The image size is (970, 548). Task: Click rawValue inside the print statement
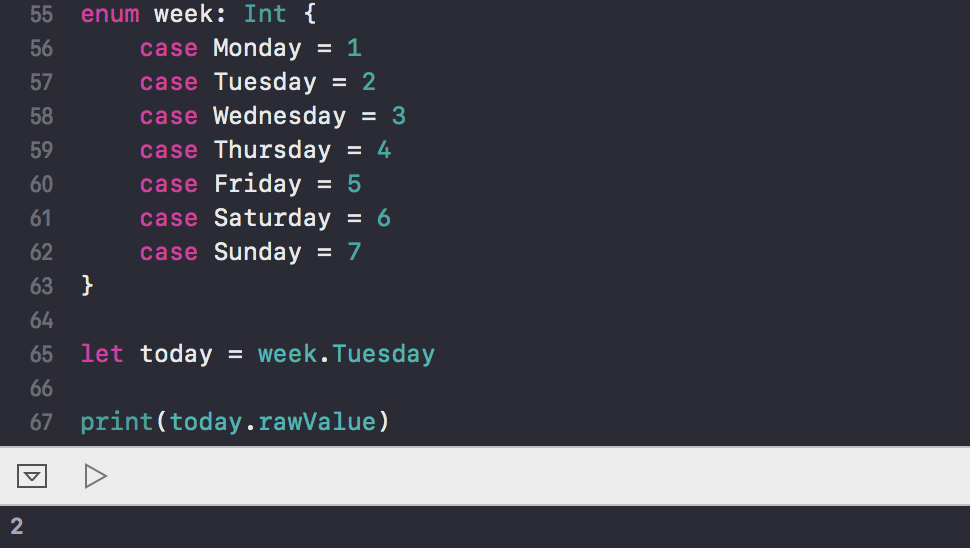click(317, 422)
